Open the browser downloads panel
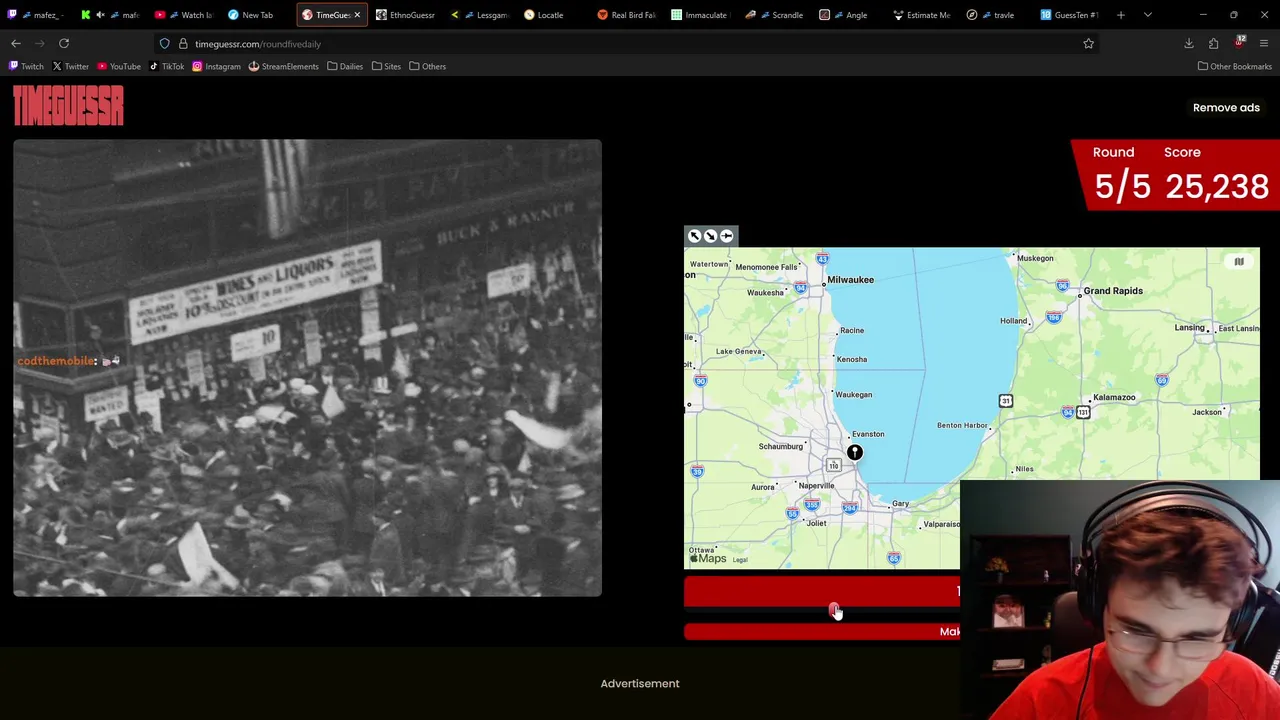Image resolution: width=1280 pixels, height=720 pixels. pyautogui.click(x=1189, y=43)
